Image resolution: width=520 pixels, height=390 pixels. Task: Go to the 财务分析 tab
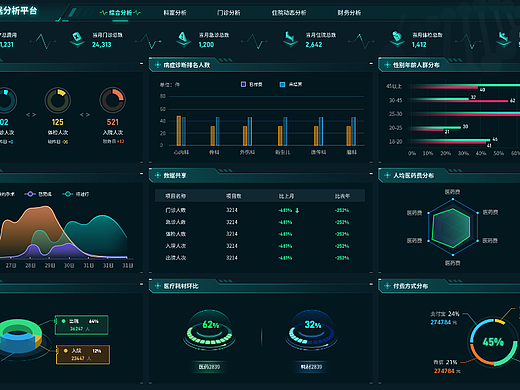[x=349, y=13]
